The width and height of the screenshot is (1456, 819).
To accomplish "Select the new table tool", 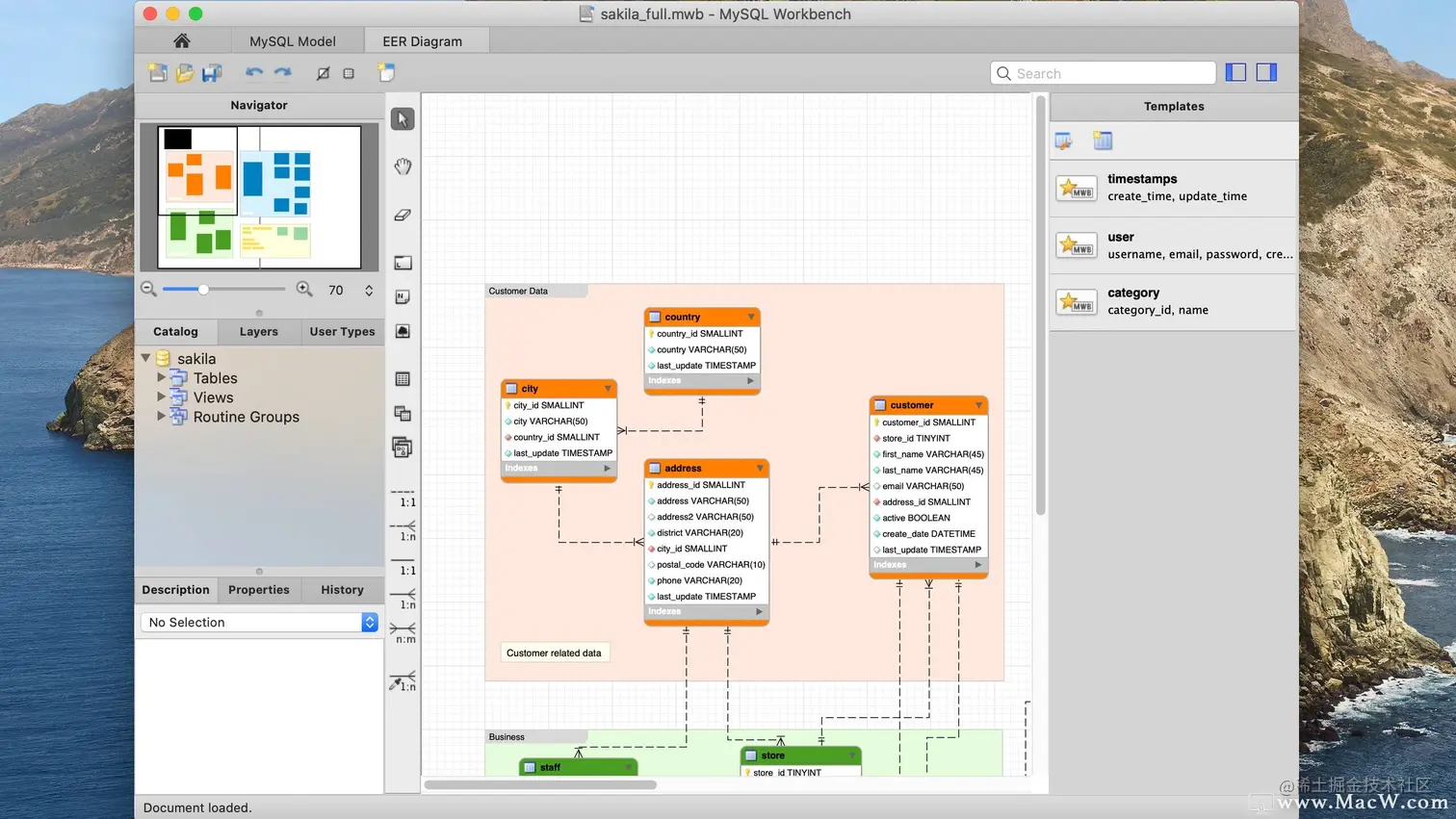I will 403,379.
